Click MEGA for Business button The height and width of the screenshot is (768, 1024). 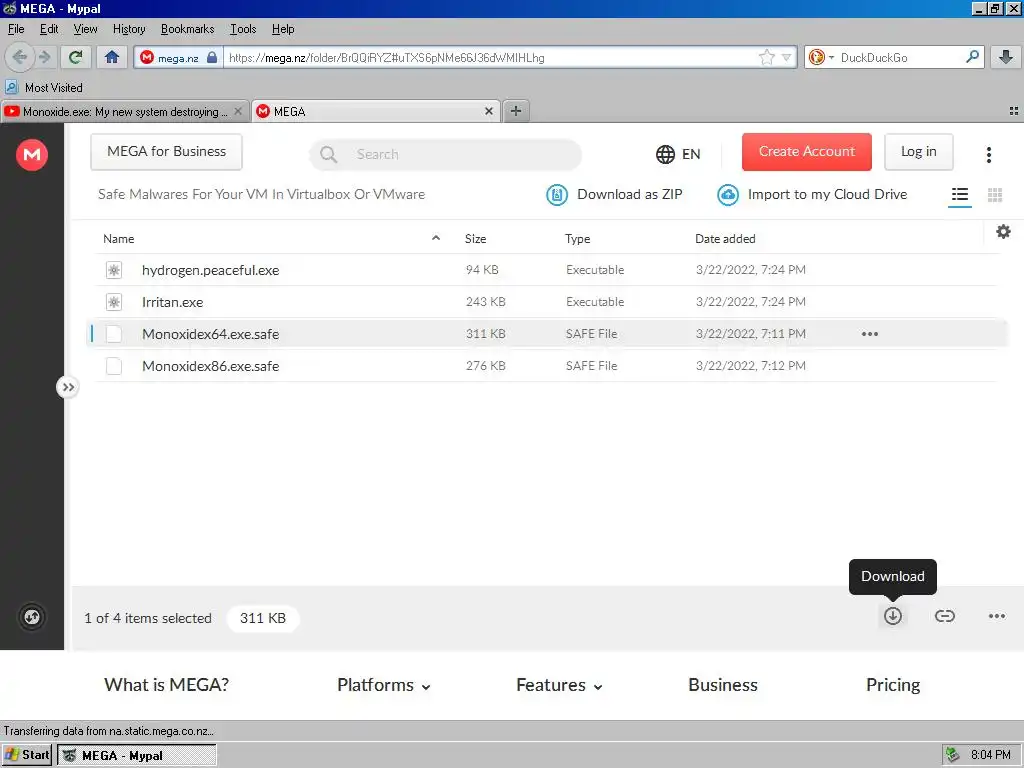pos(167,152)
